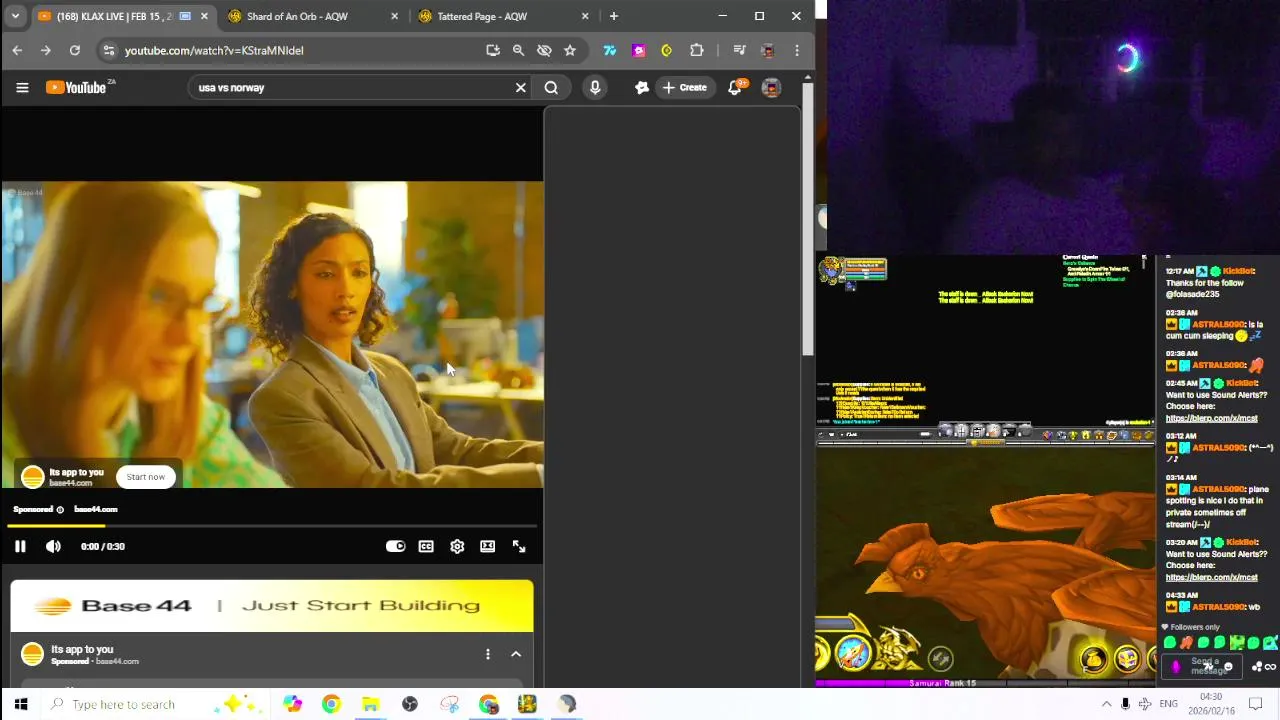Screen dimensions: 1280x720
Task: Open the YouTube Create button
Action: tap(685, 88)
